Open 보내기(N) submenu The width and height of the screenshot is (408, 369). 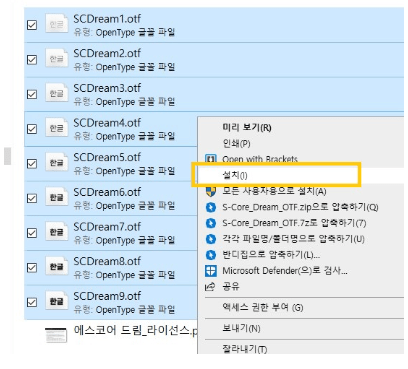point(241,328)
